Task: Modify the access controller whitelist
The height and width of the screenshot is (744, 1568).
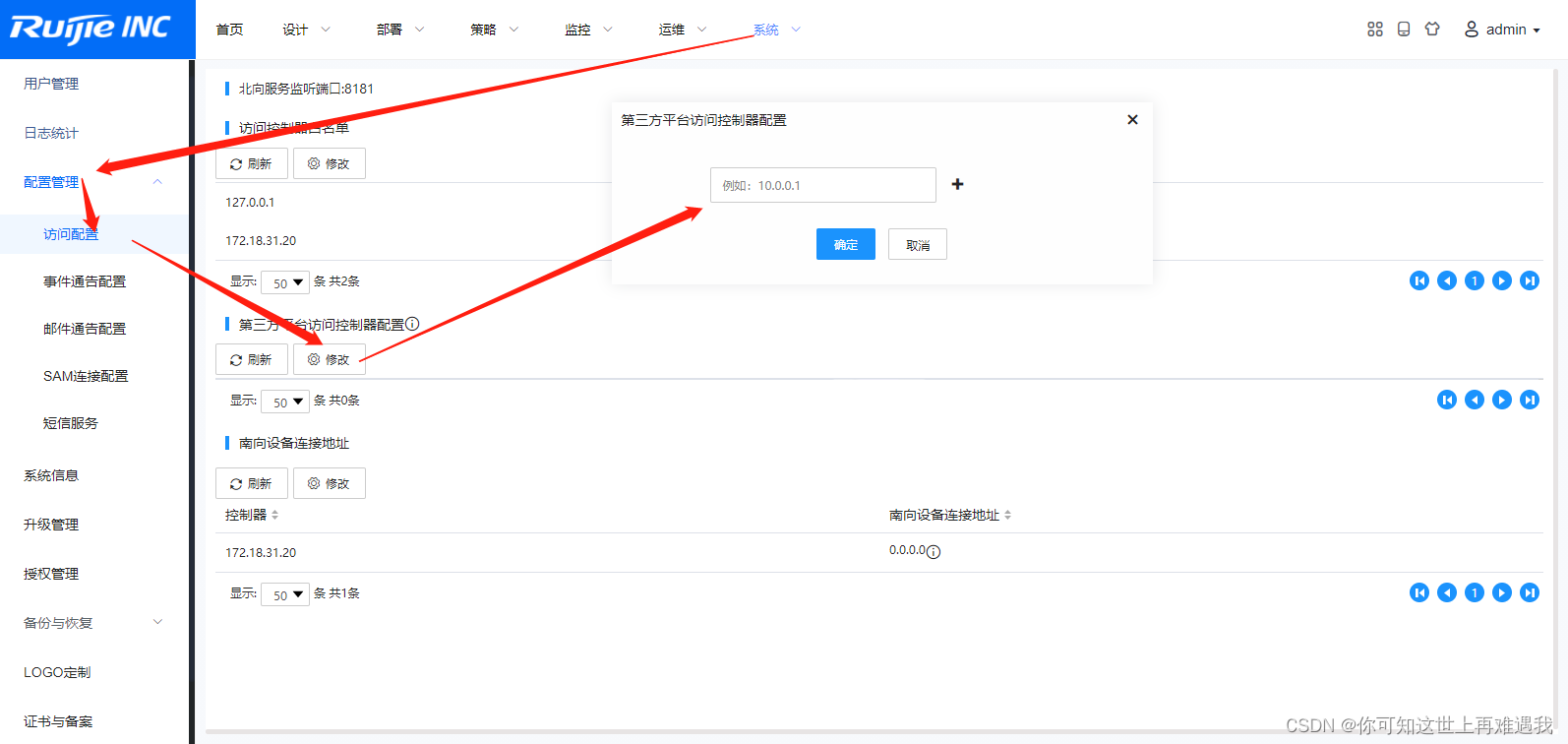Action: pos(330,163)
